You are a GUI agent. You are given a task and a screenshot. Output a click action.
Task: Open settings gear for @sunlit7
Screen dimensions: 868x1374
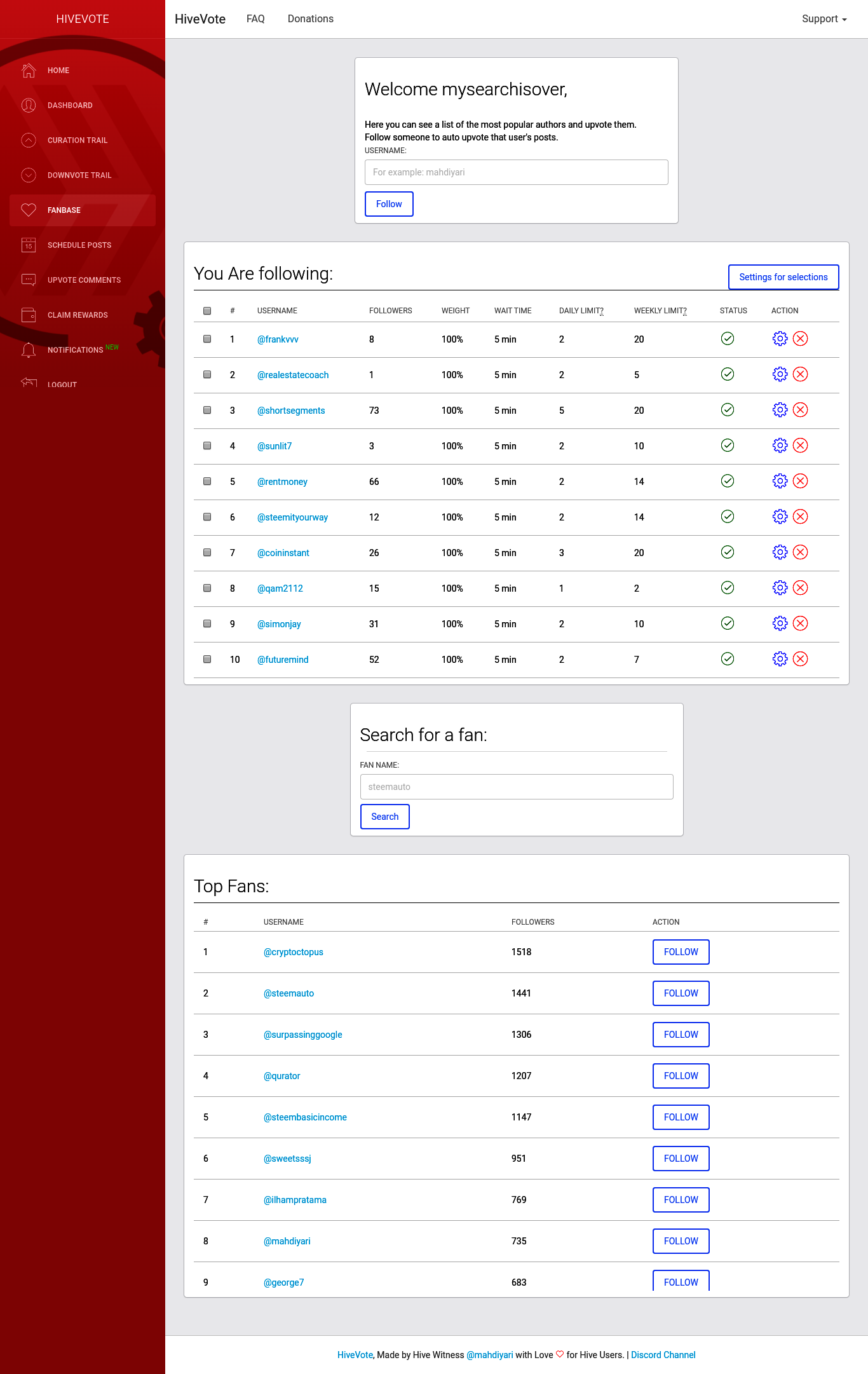[780, 446]
